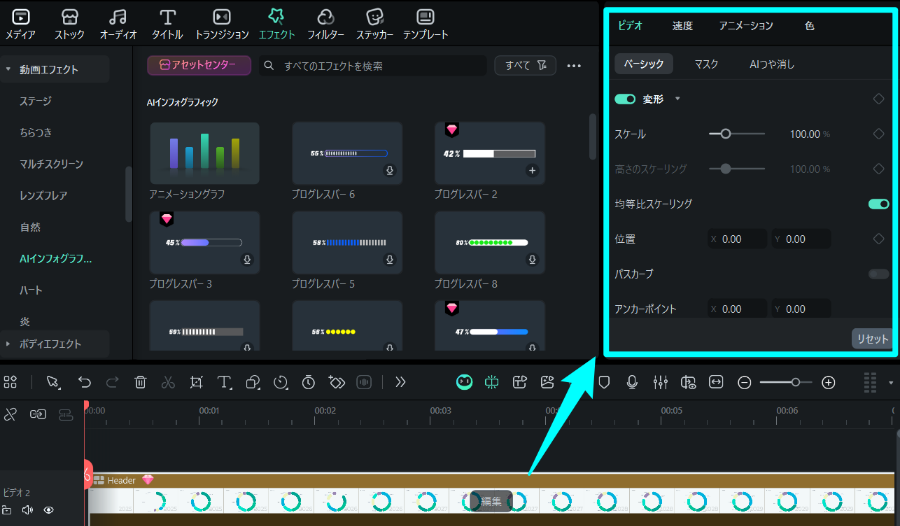Viewport: 900px width, 526px height.
Task: Open the オーディオ audio tab
Action: point(118,25)
